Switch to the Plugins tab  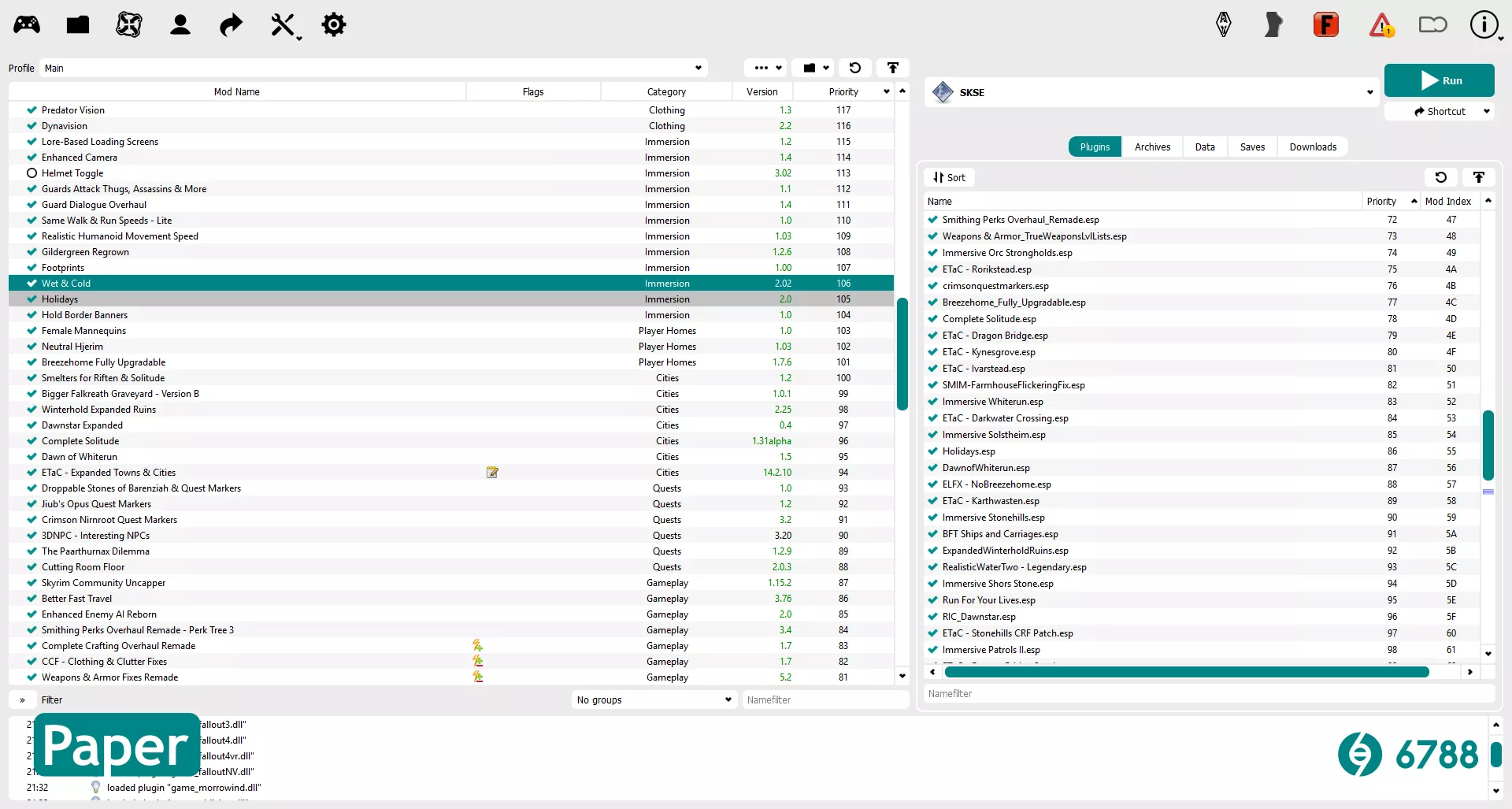point(1095,147)
